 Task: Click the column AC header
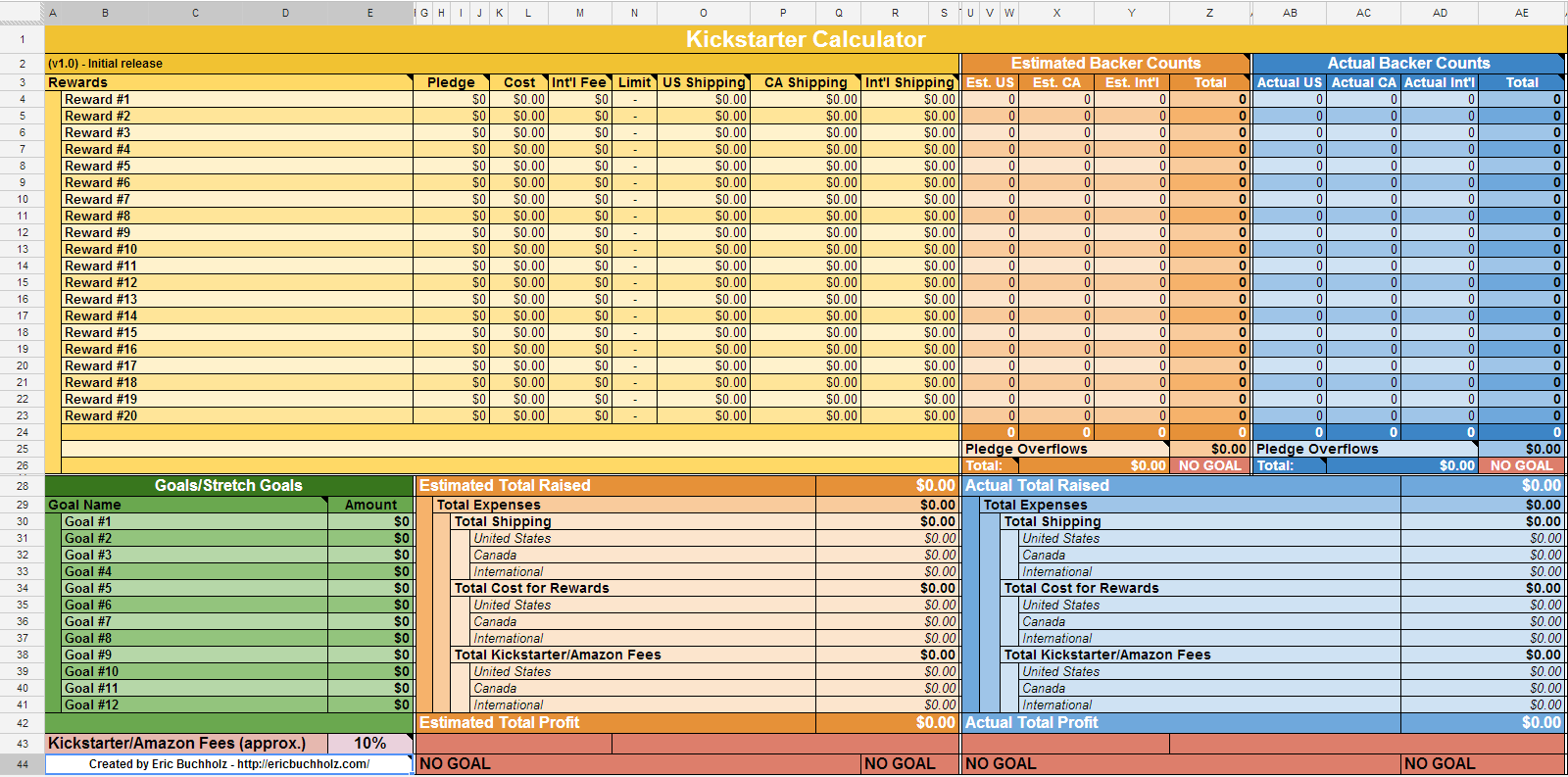click(1364, 13)
